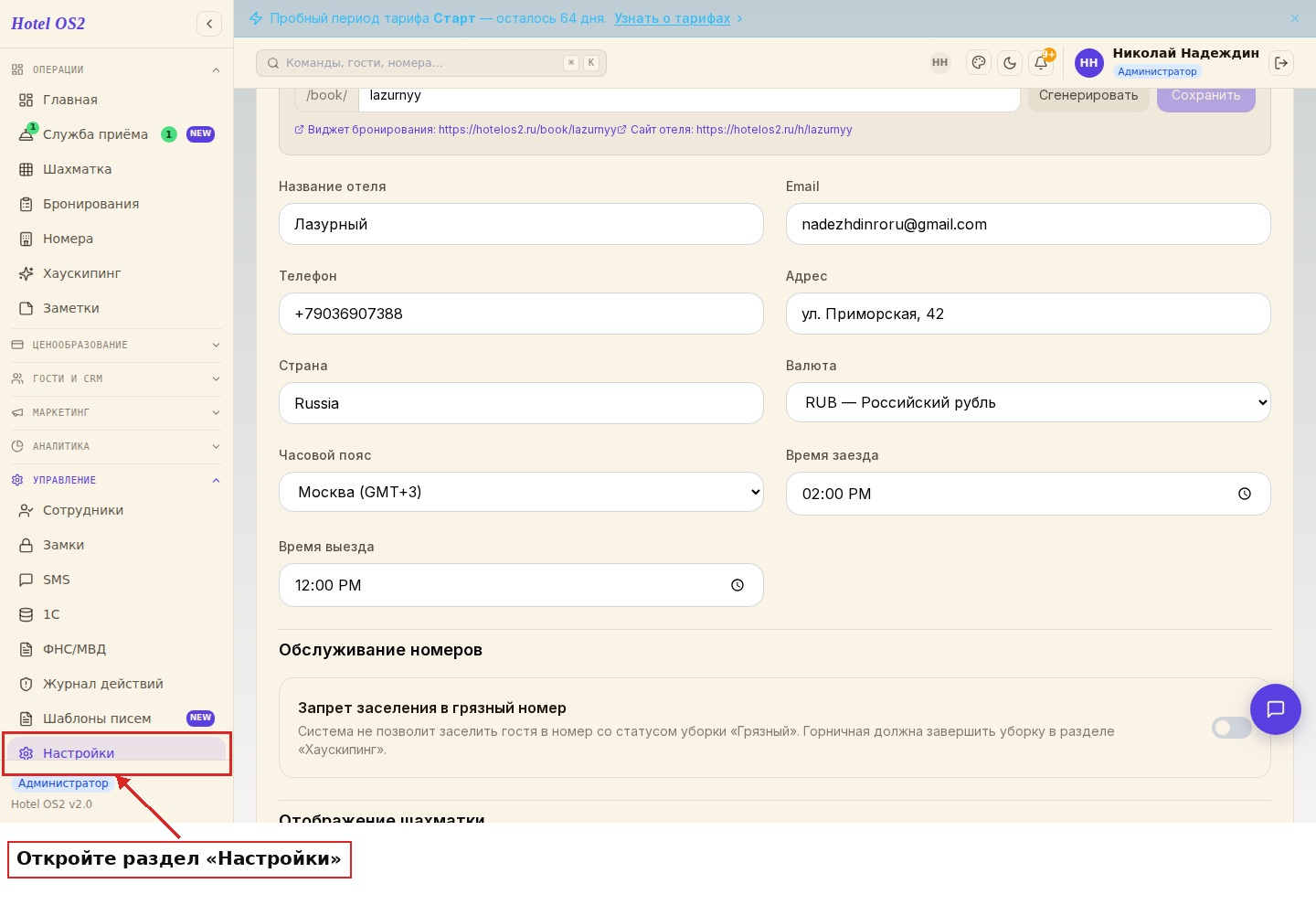The image size is (1316, 905).
Task: Open the Узнать о тарифах link
Action: 672,18
